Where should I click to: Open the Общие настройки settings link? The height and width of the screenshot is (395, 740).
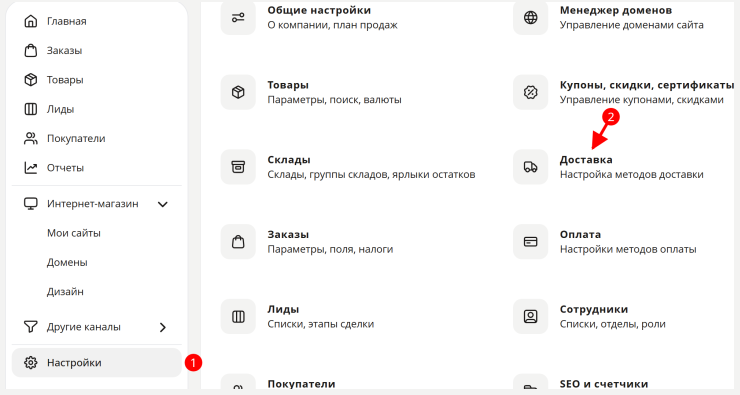(x=319, y=10)
